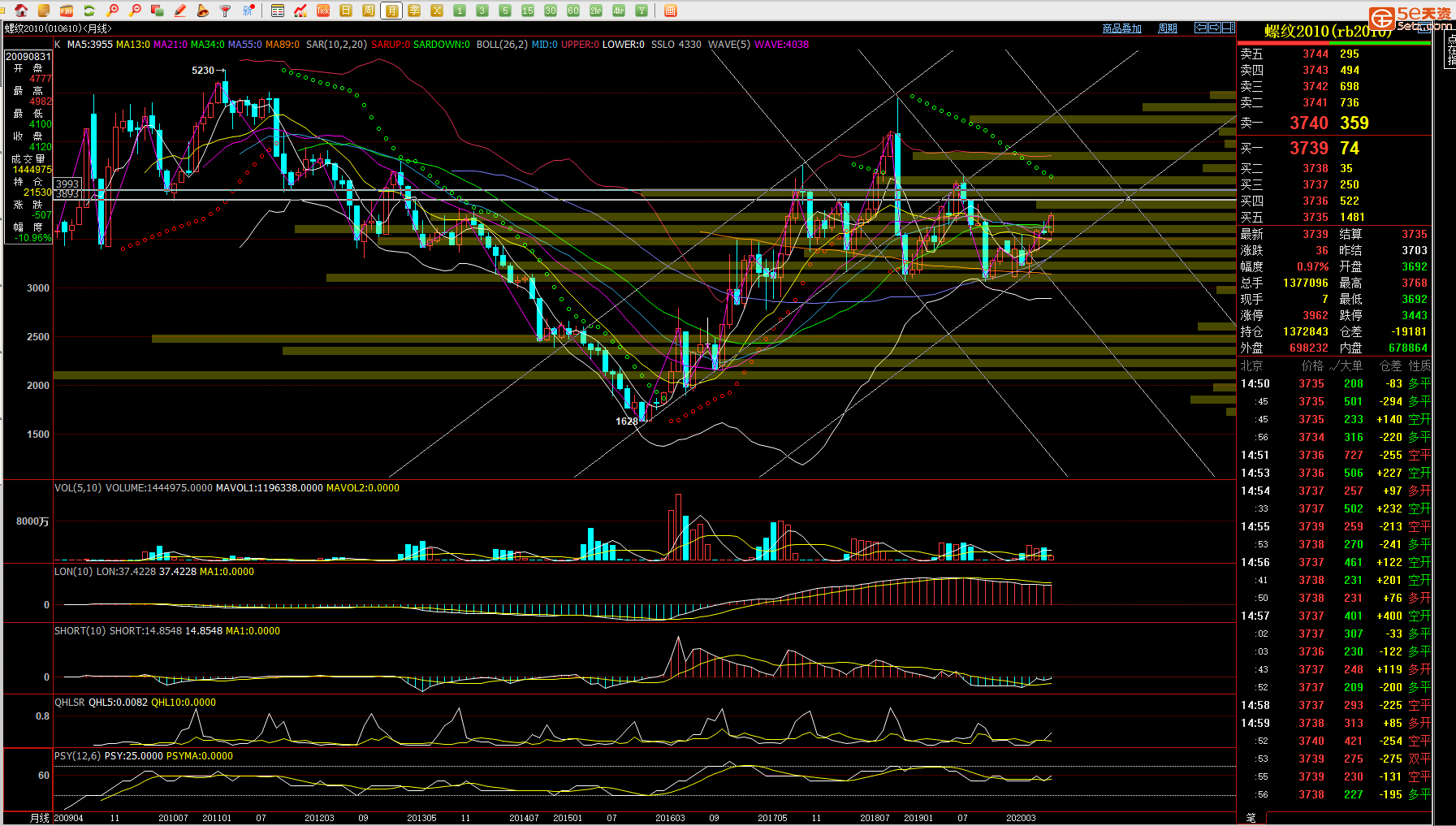Click the LON(10) indicator label
This screenshot has width=1456, height=826.
click(x=73, y=572)
